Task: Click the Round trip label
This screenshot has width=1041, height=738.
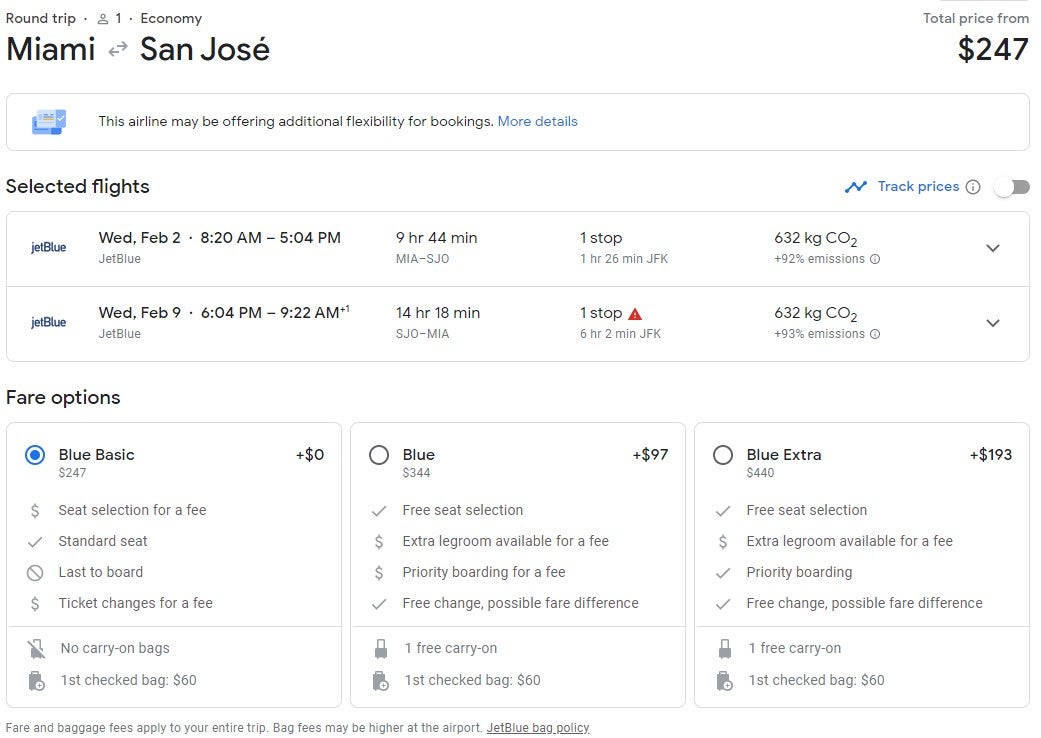Action: tap(41, 19)
